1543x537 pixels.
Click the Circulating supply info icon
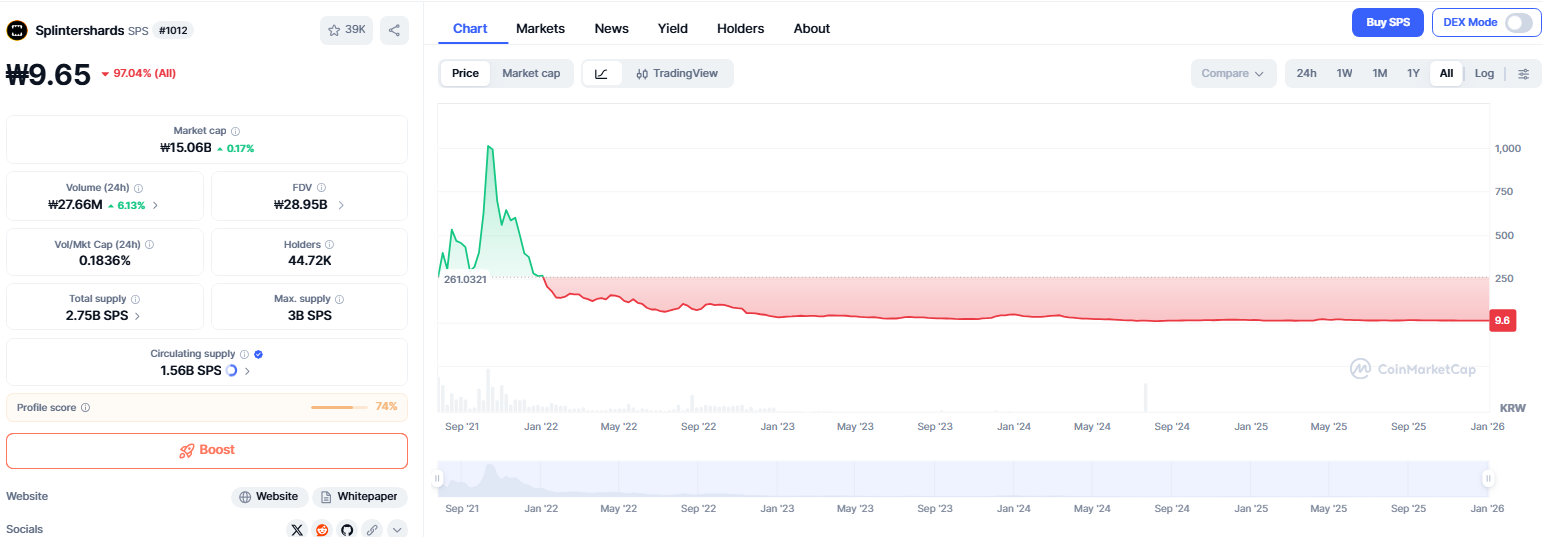pyautogui.click(x=244, y=354)
